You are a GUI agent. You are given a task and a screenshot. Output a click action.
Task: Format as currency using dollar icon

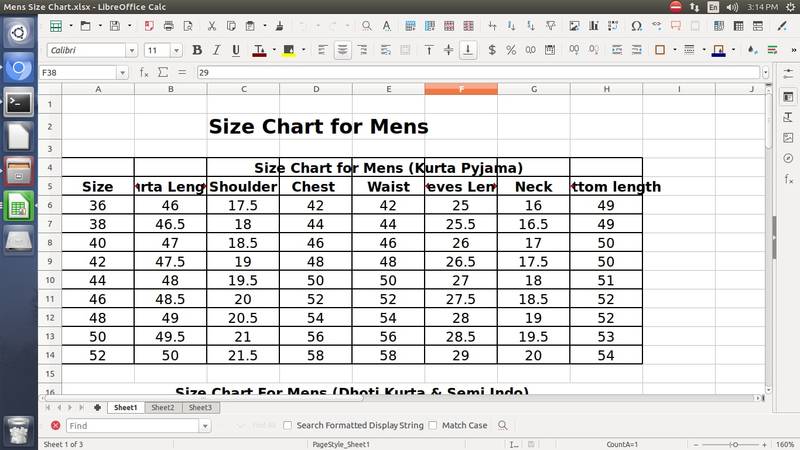click(x=491, y=50)
